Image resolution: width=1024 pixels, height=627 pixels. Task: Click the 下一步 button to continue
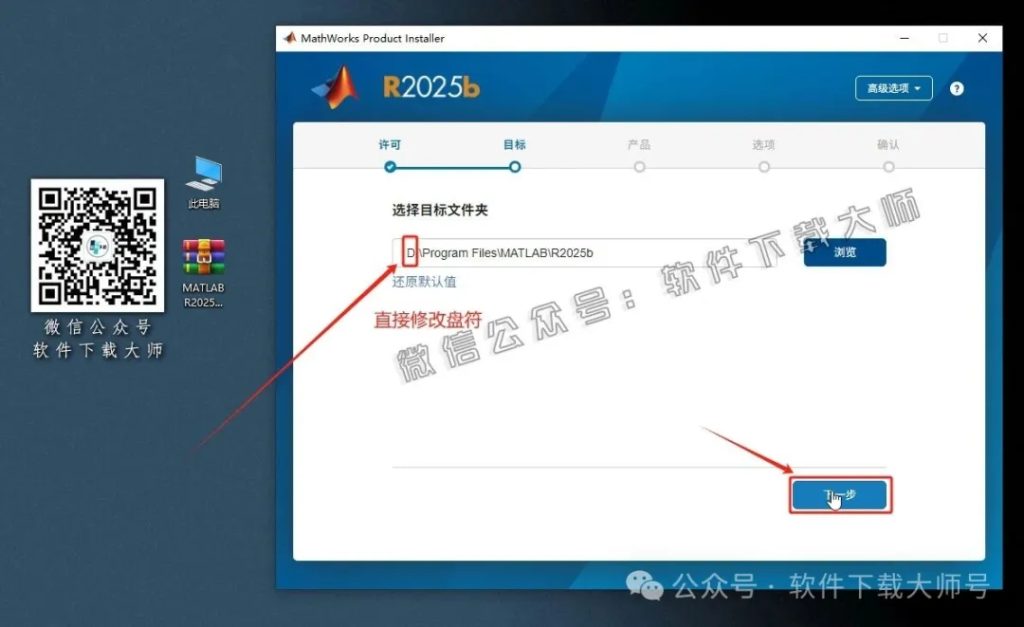click(840, 494)
